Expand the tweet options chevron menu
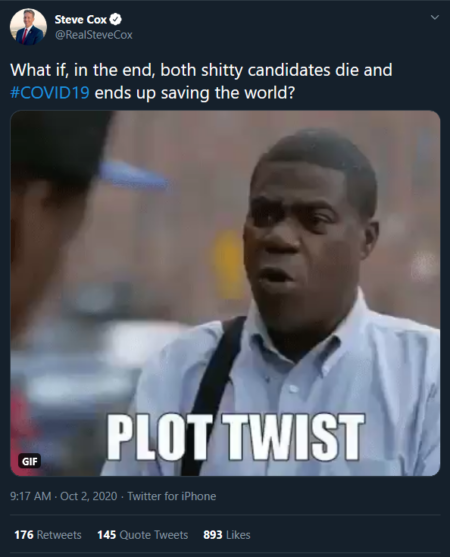450x557 pixels. [x=434, y=17]
